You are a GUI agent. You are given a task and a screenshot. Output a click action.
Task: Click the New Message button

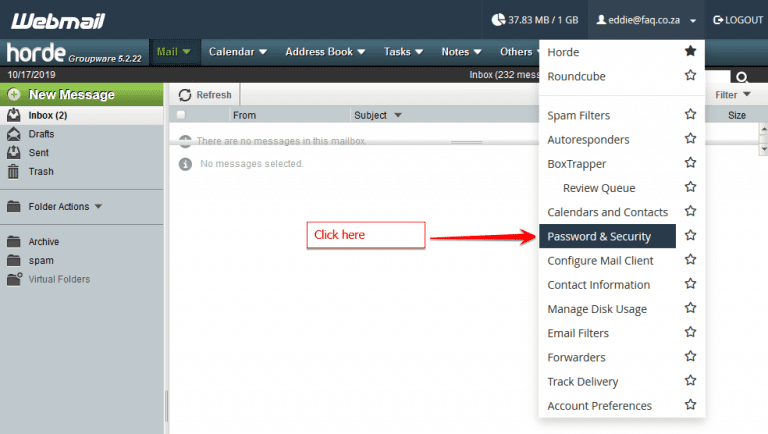[71, 95]
